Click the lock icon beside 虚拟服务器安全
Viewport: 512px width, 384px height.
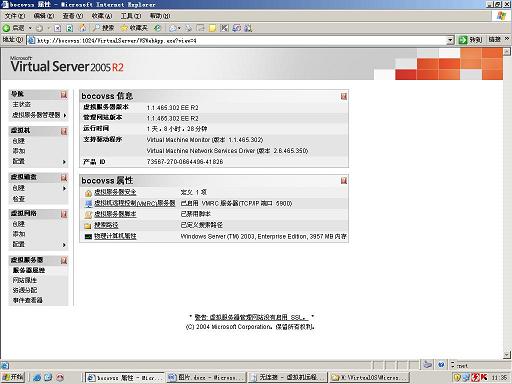88,193
